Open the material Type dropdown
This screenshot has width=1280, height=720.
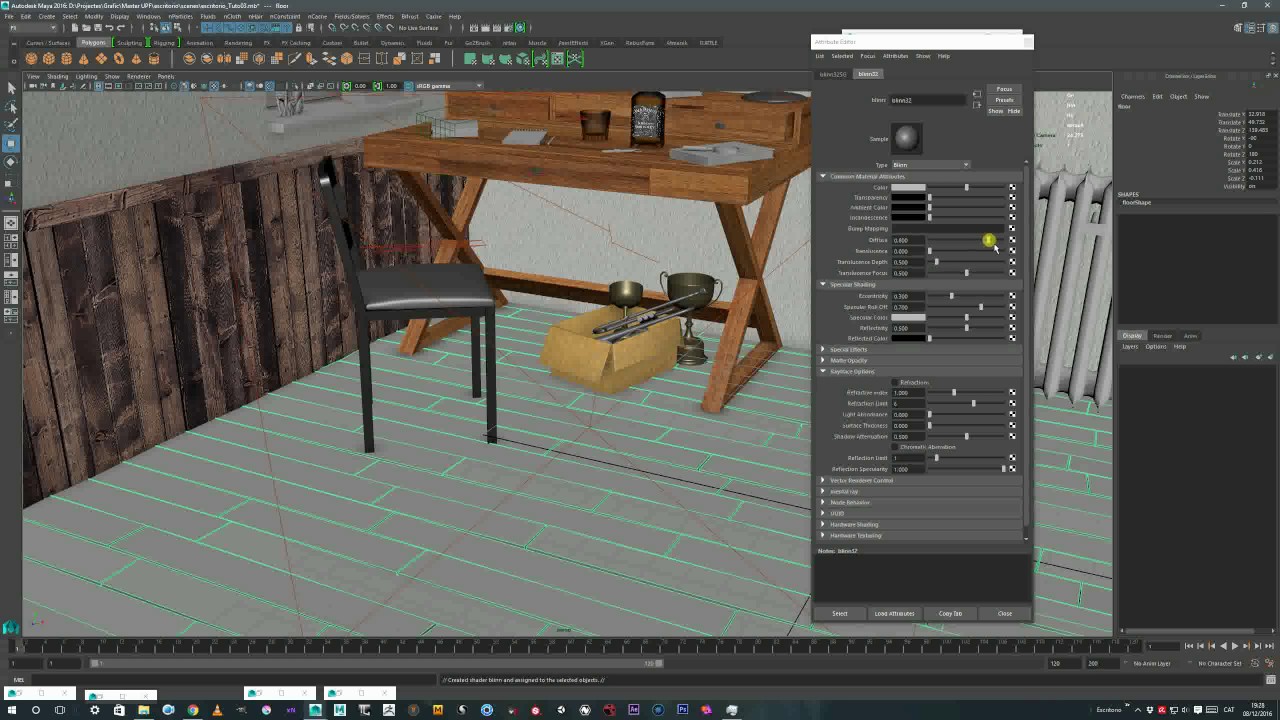(930, 165)
